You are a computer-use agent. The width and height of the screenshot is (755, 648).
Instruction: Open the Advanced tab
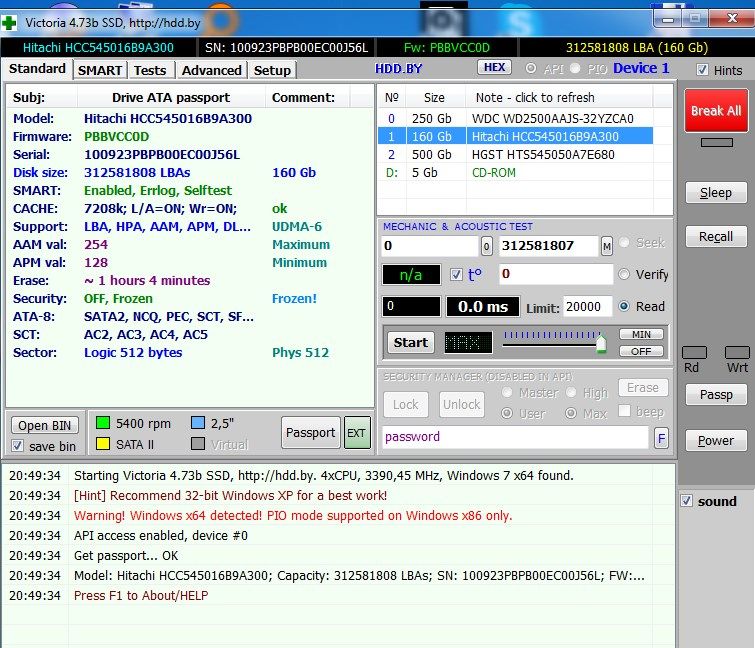pyautogui.click(x=211, y=70)
